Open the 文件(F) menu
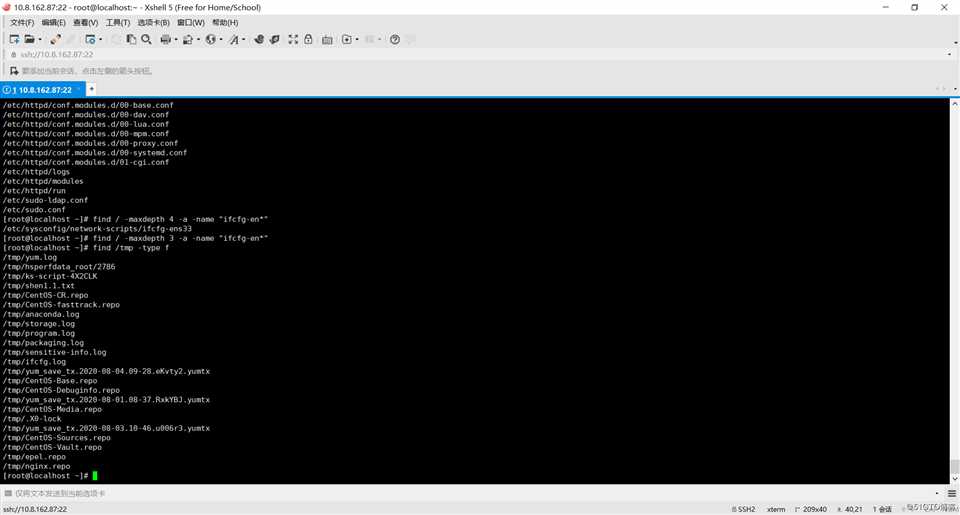The width and height of the screenshot is (960, 515). [22, 23]
